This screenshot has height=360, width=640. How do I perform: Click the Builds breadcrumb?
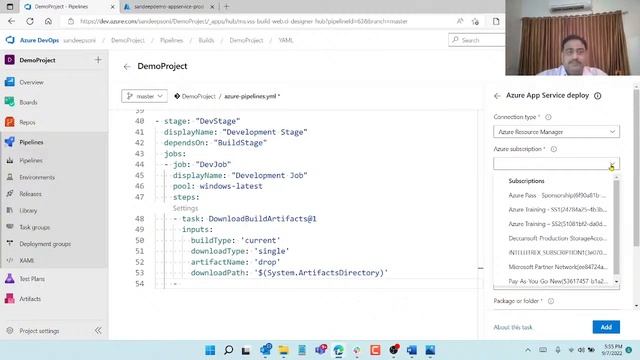click(206, 40)
